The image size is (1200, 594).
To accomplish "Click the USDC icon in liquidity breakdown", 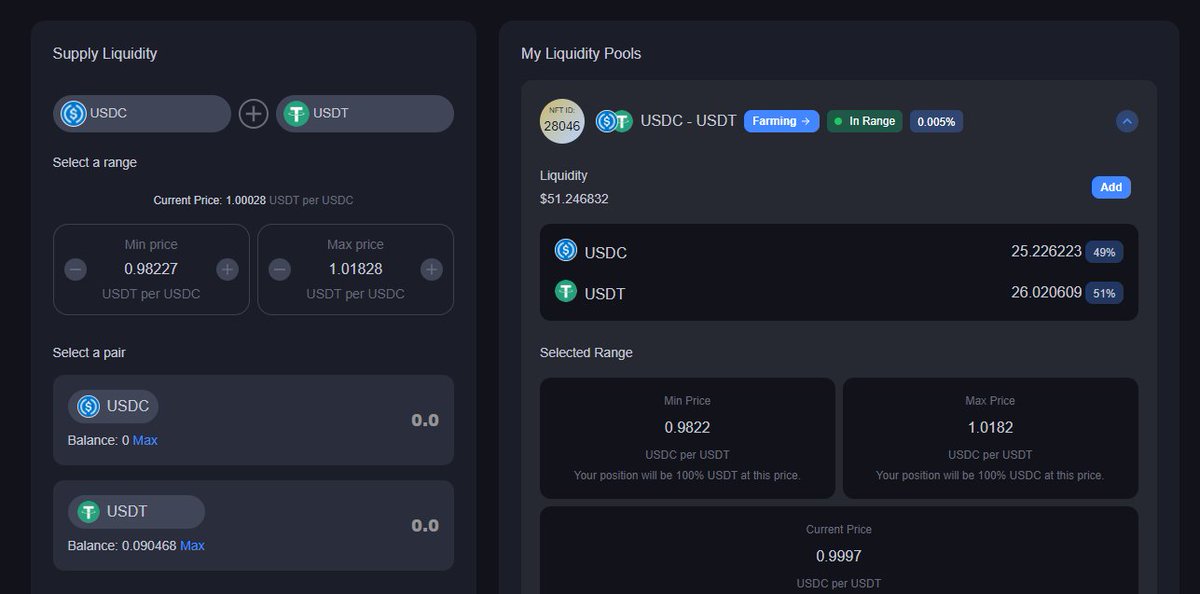I will 566,250.
